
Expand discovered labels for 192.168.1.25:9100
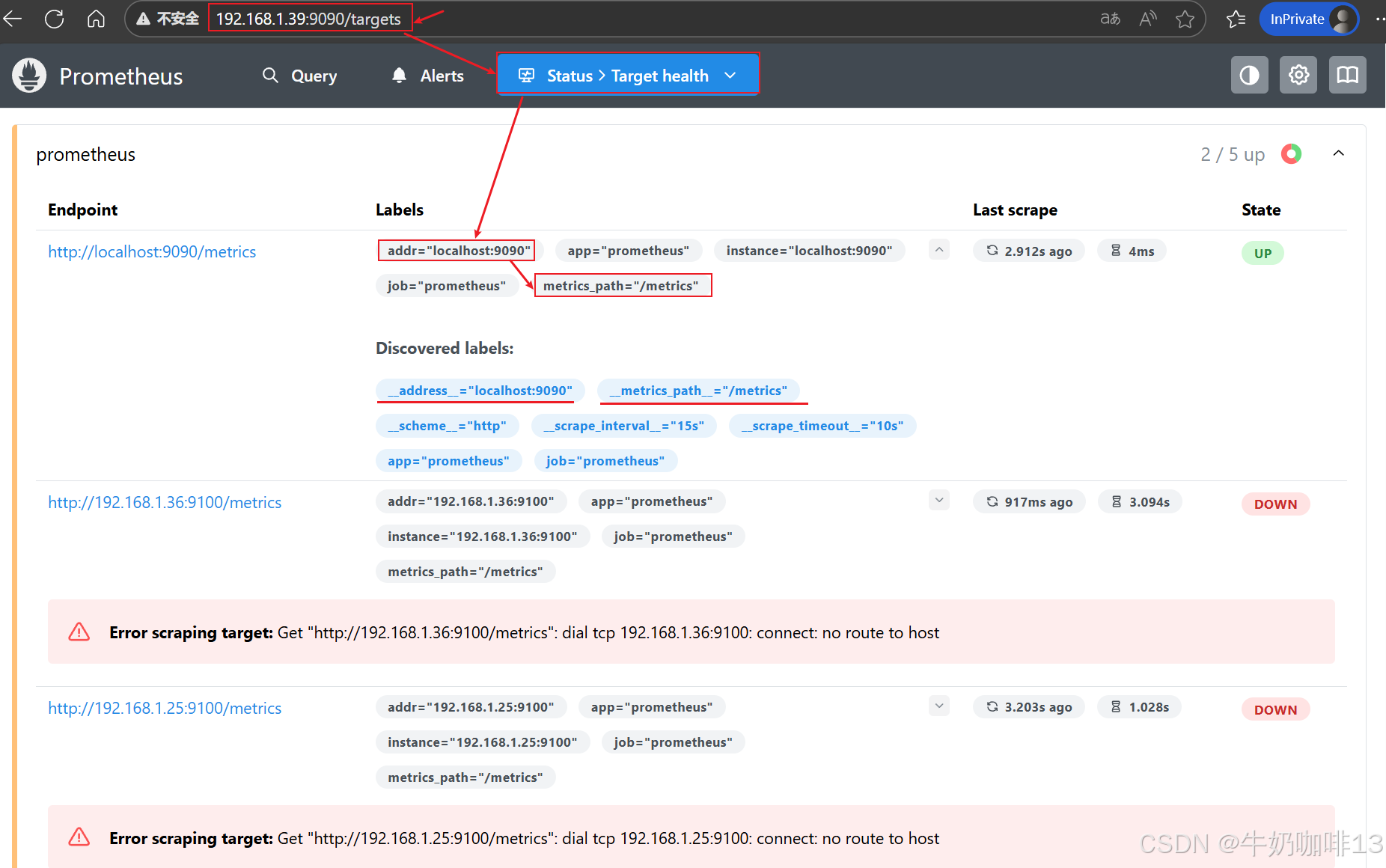(939, 706)
